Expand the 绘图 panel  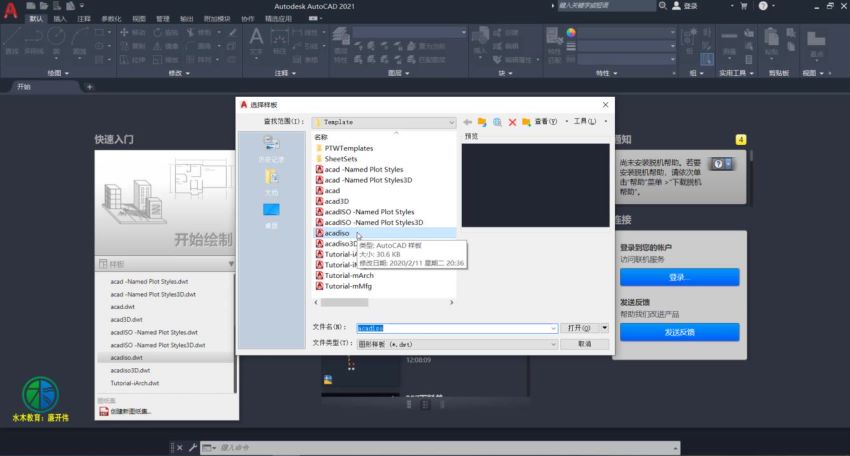coord(57,73)
